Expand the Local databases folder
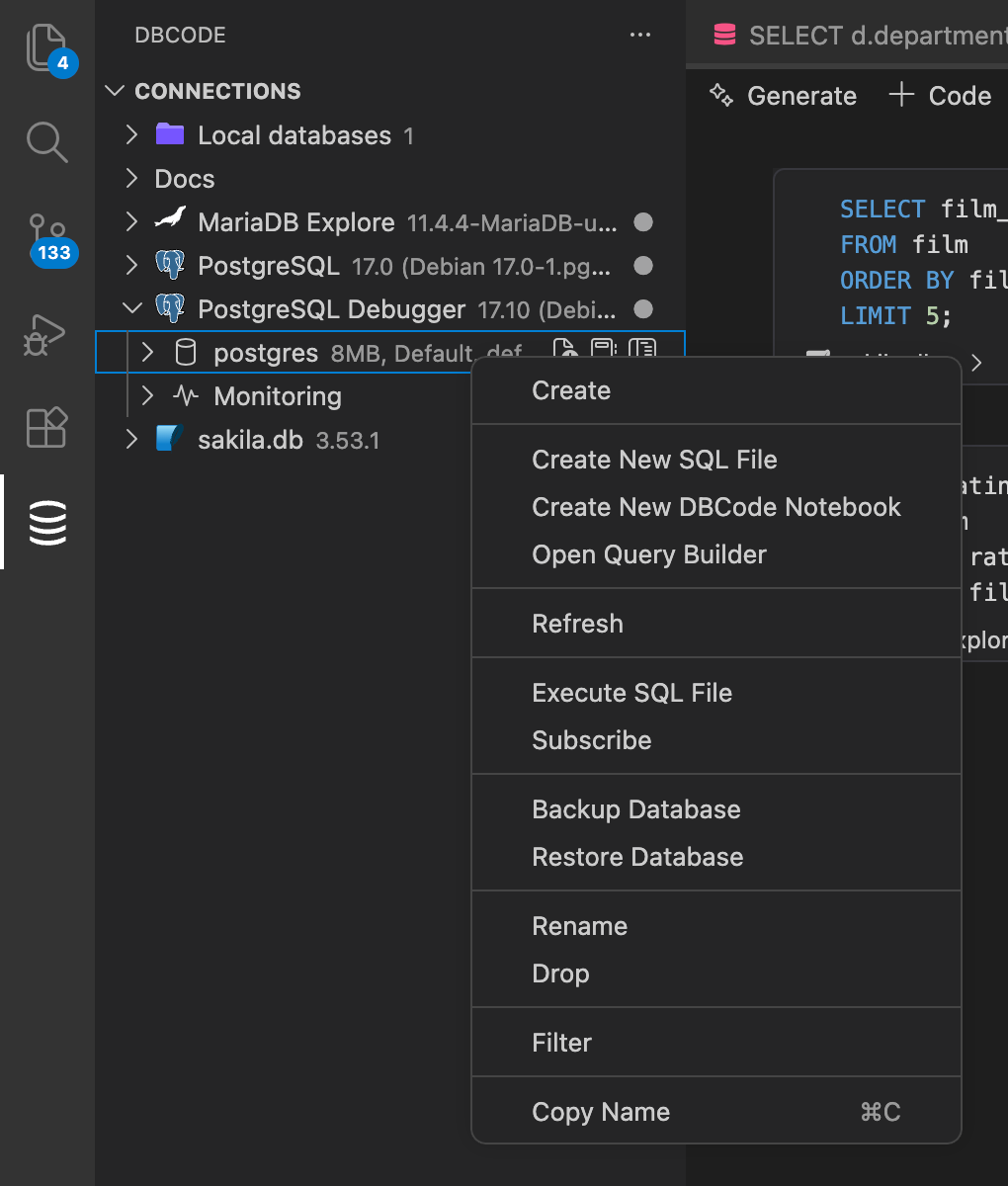The image size is (1008, 1186). 131,134
